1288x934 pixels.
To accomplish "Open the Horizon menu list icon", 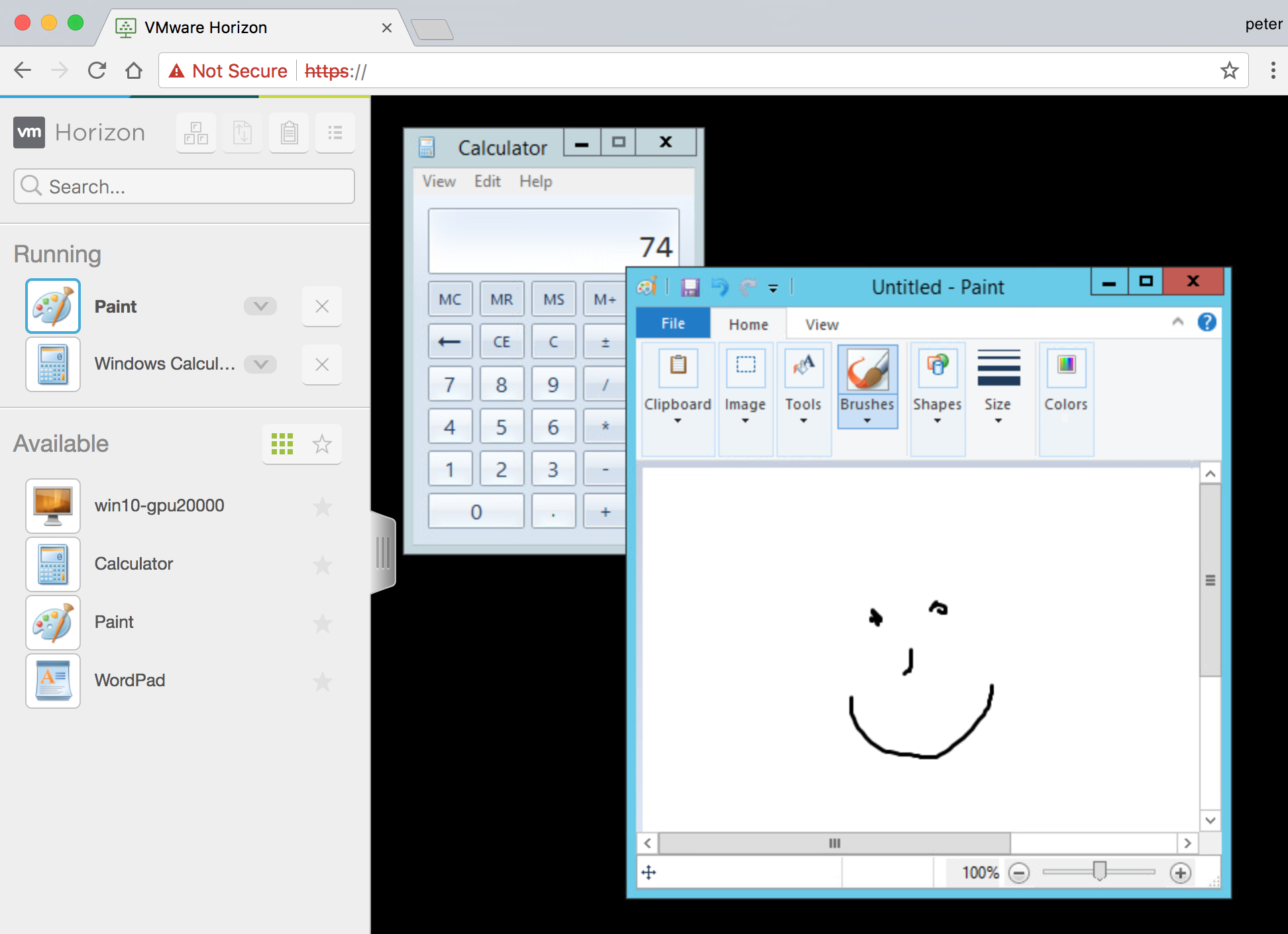I will [x=335, y=133].
